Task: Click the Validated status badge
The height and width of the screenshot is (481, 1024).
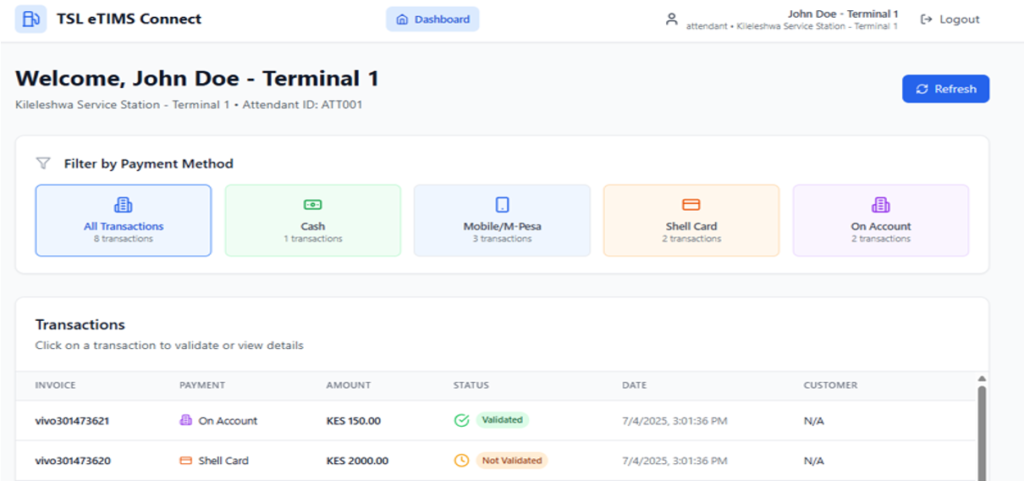Action: pos(502,420)
